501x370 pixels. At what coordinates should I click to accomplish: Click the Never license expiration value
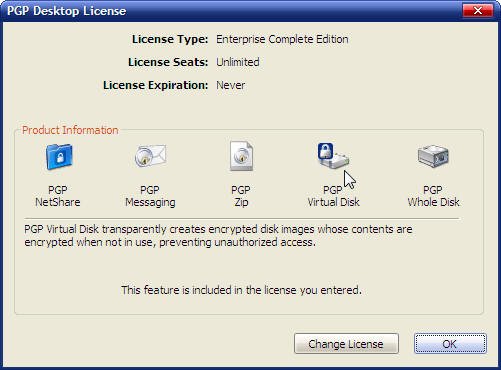[x=230, y=85]
